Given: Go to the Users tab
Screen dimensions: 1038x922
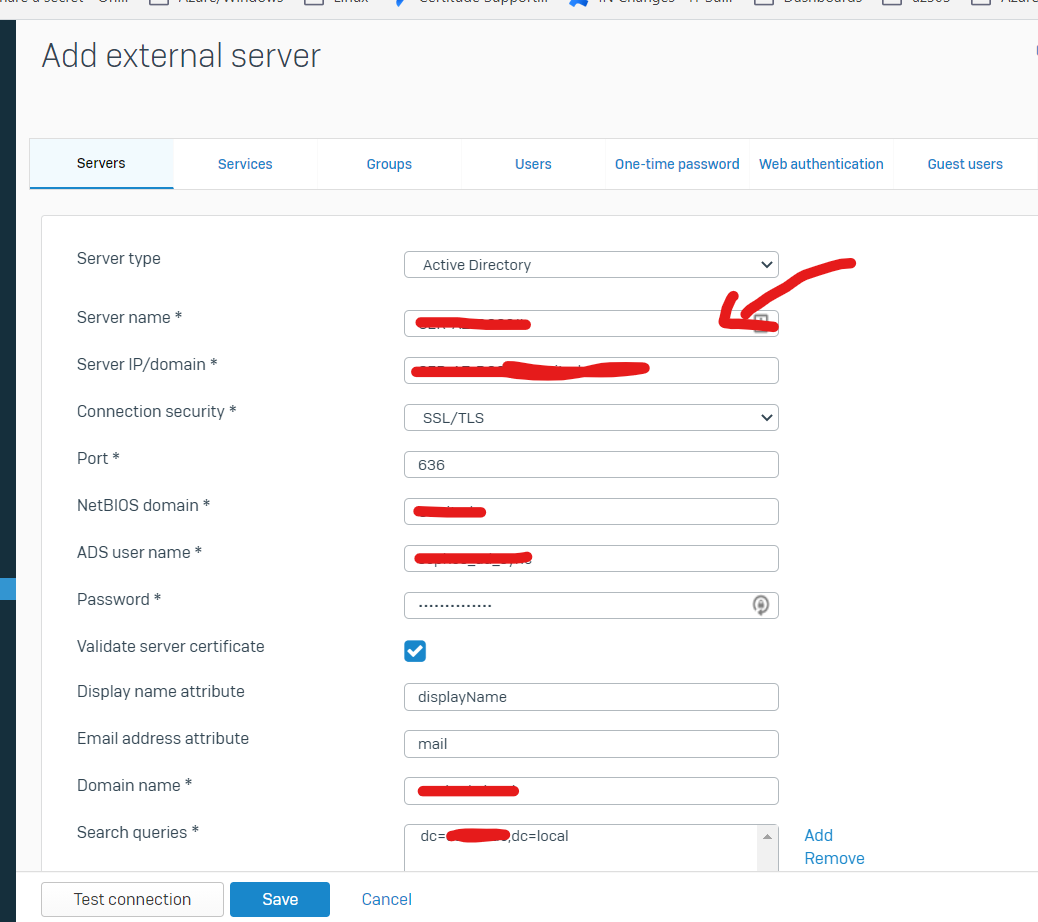Looking at the screenshot, I should click(533, 164).
